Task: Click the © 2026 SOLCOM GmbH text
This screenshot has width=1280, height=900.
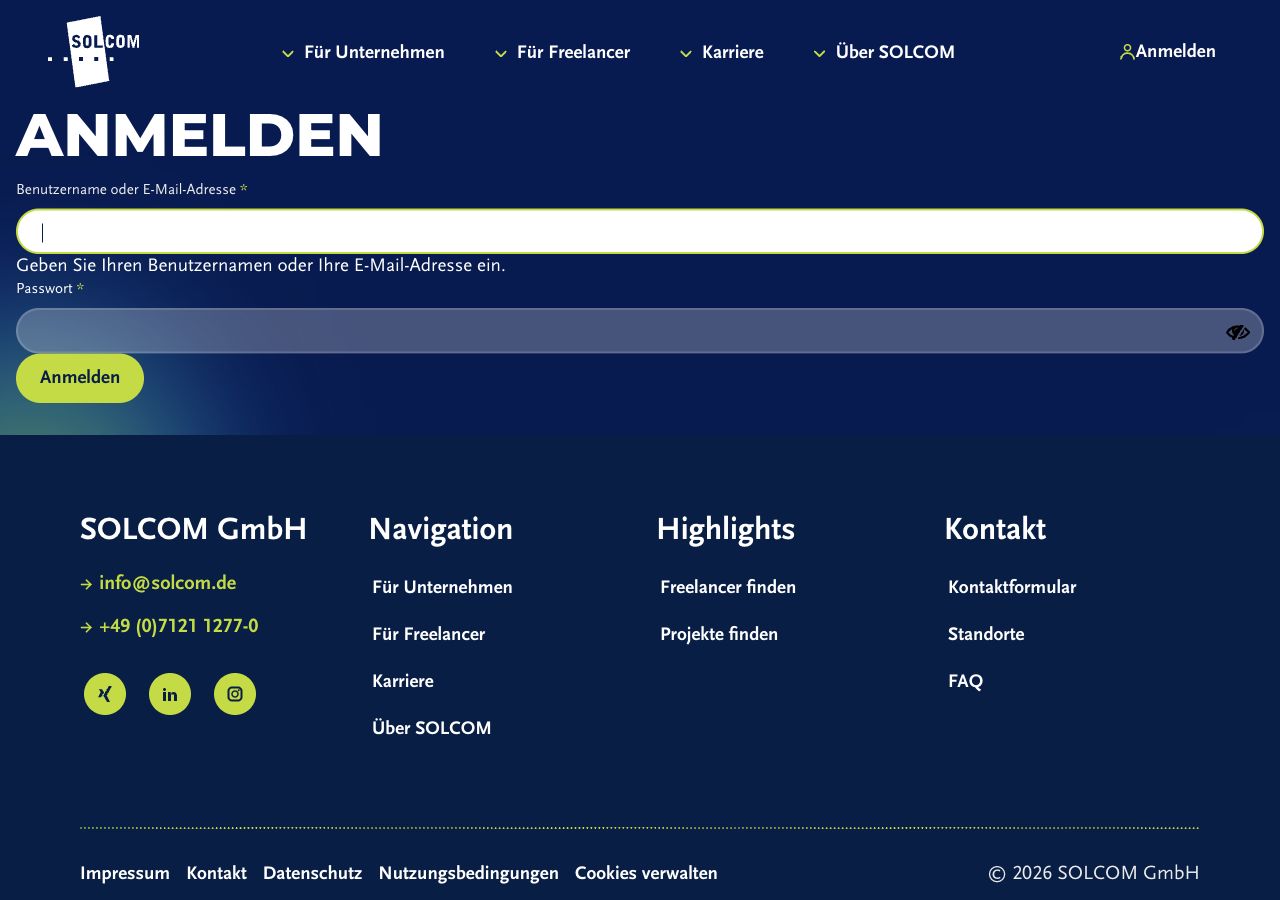Action: tap(1093, 873)
